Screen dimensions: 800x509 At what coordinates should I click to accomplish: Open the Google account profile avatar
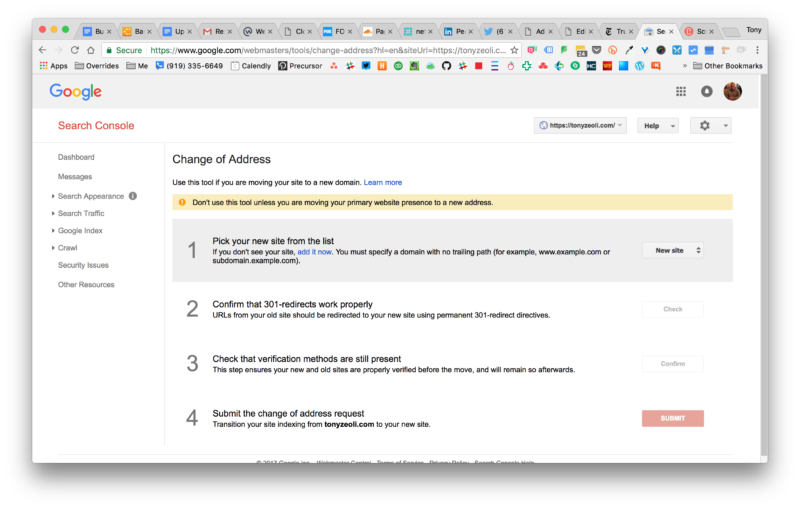733,92
